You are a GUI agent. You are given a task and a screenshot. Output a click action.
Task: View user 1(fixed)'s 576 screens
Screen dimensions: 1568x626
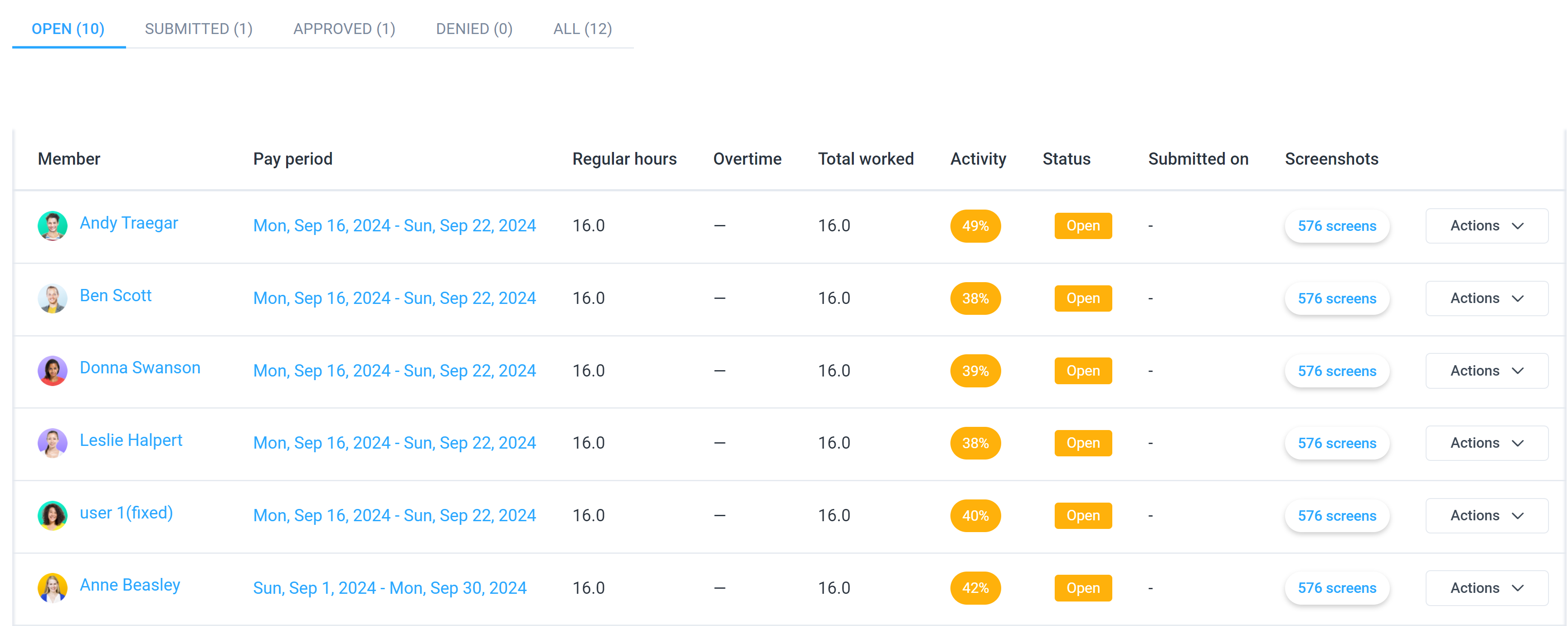pos(1337,516)
